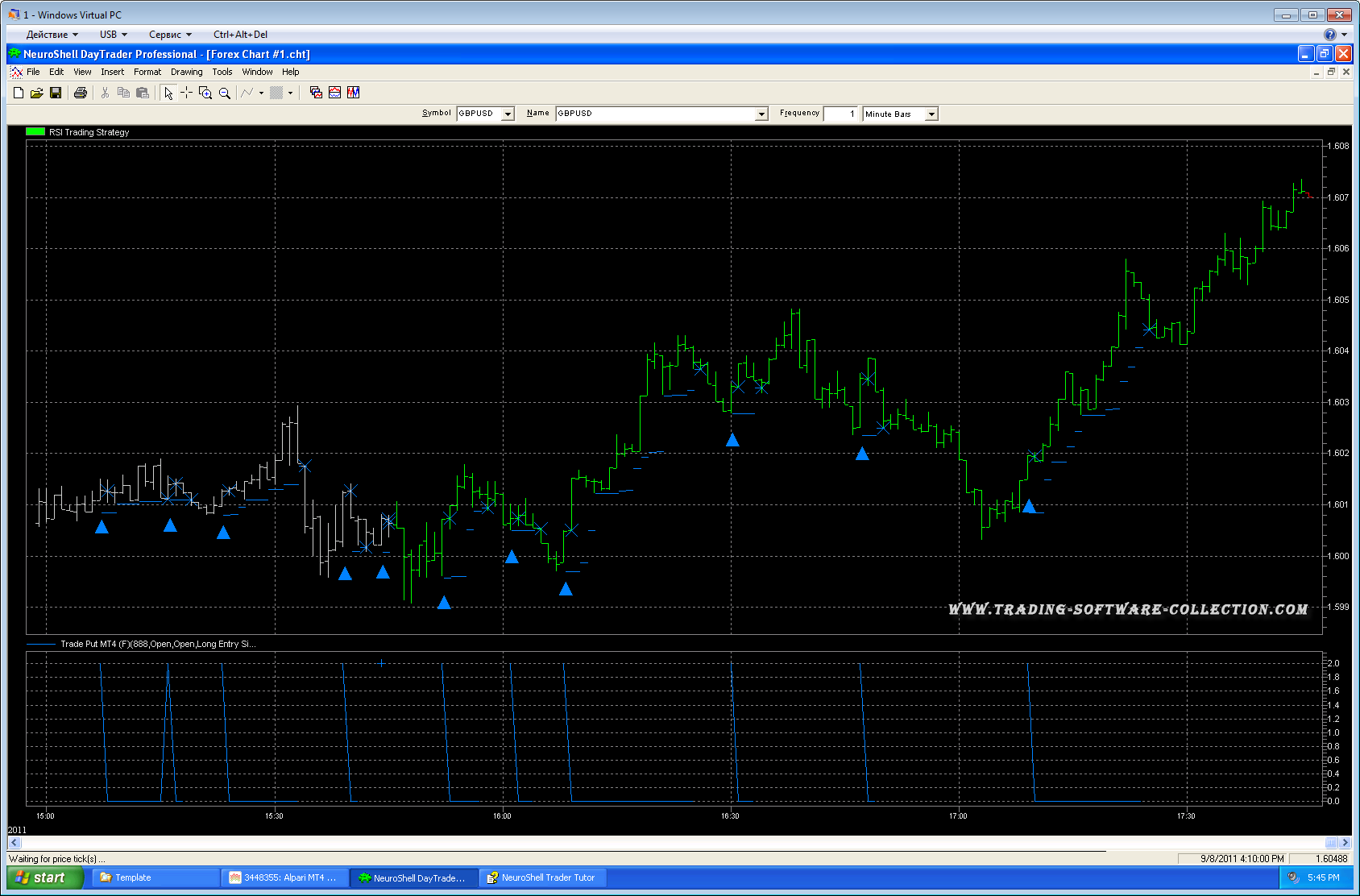1360x896 pixels.
Task: Save the chart with the floppy disk icon
Action: [x=56, y=93]
